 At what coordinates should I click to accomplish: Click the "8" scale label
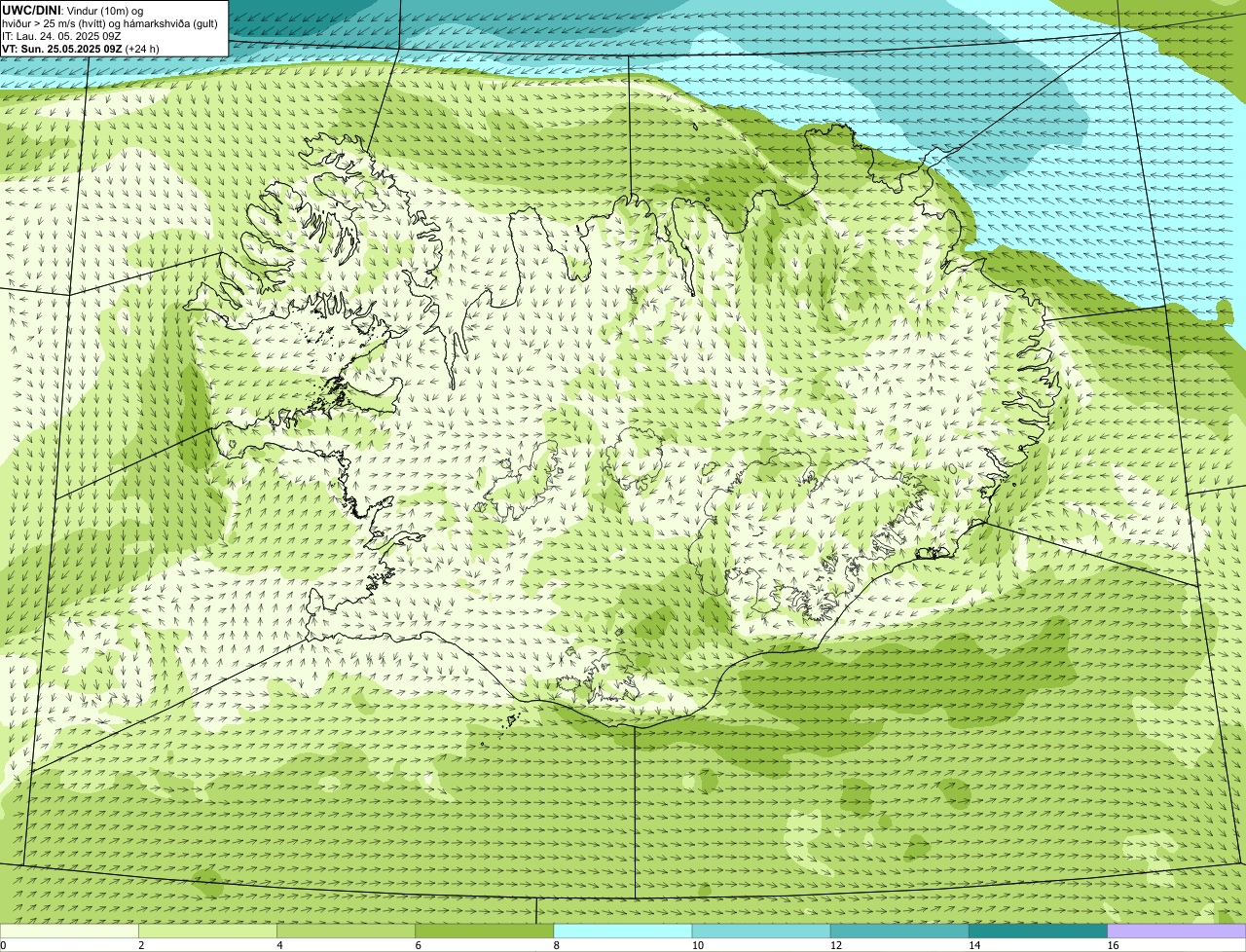coord(556,945)
